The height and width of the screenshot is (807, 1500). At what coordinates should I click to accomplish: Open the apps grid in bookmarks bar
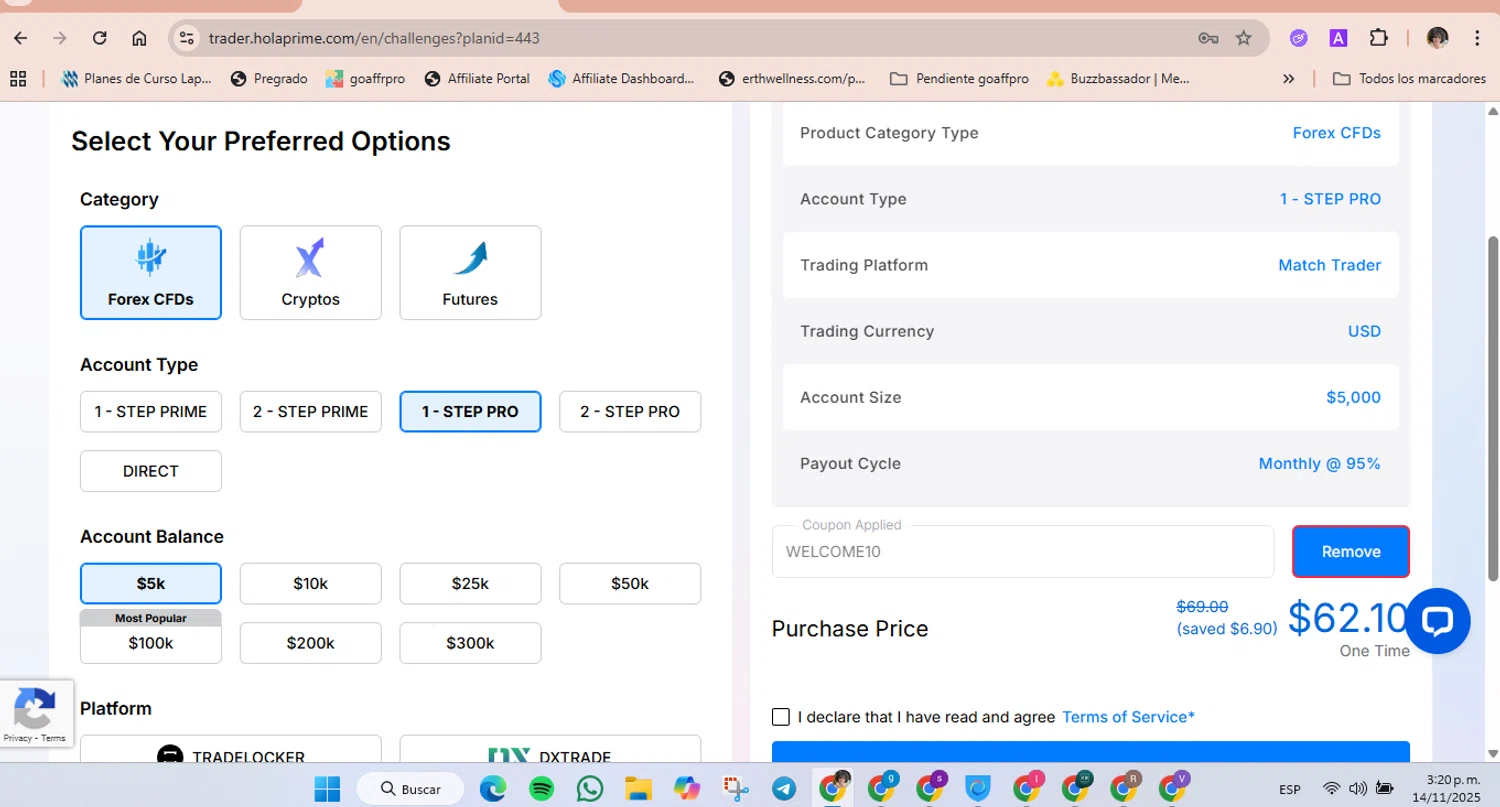(18, 78)
